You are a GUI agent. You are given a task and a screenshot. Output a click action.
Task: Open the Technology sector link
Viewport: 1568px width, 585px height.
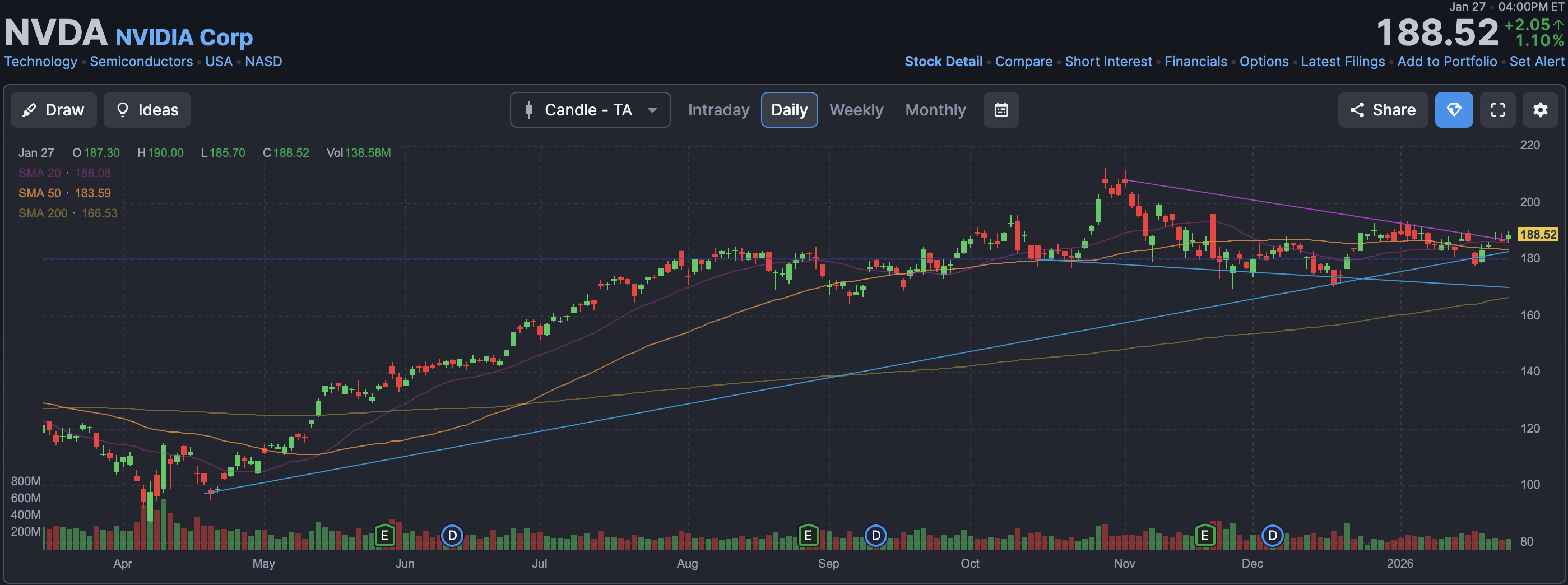tap(41, 62)
